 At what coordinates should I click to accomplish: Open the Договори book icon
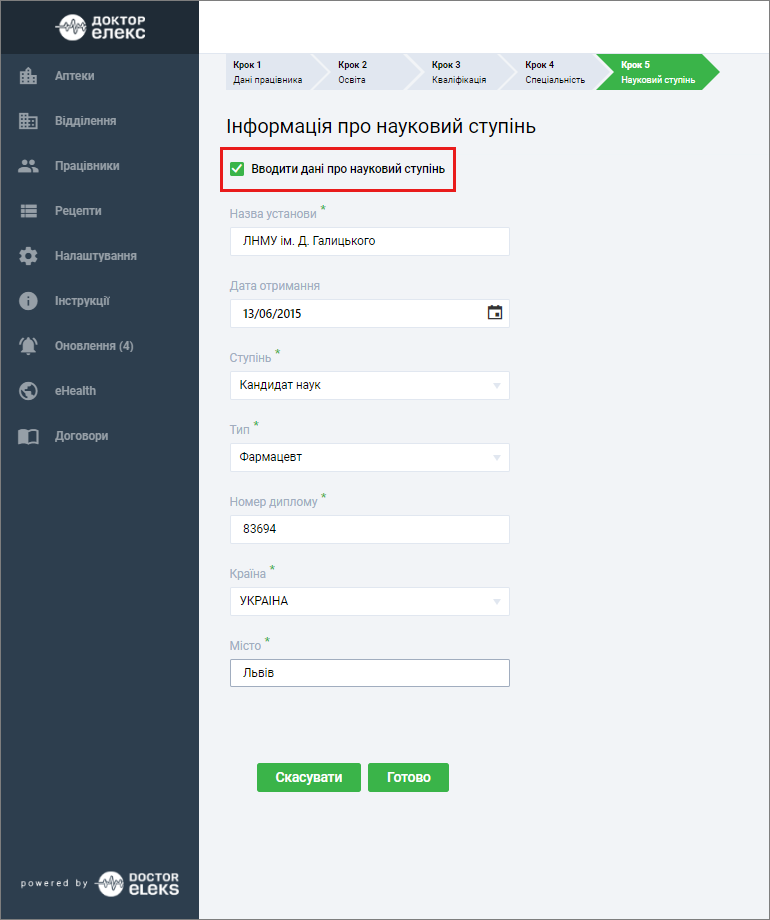[x=28, y=436]
